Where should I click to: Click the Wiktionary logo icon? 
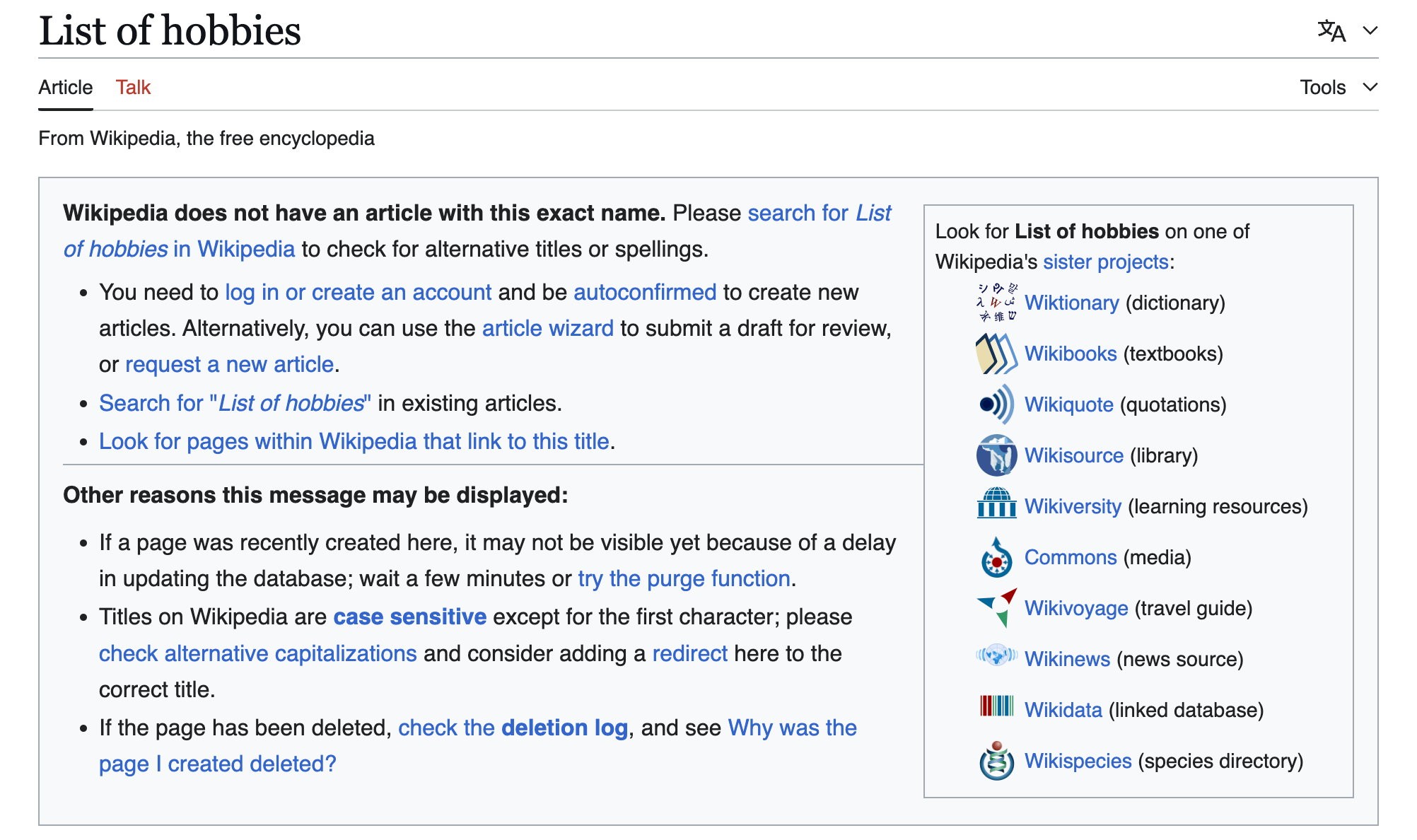click(997, 303)
